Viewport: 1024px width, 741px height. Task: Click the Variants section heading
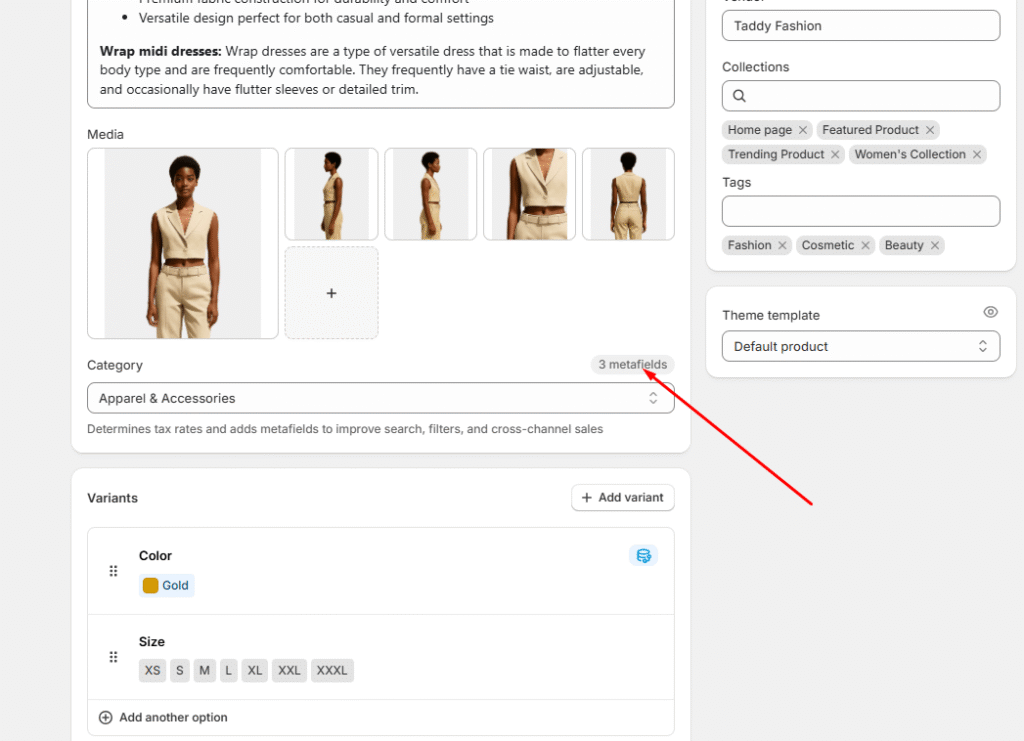(112, 498)
